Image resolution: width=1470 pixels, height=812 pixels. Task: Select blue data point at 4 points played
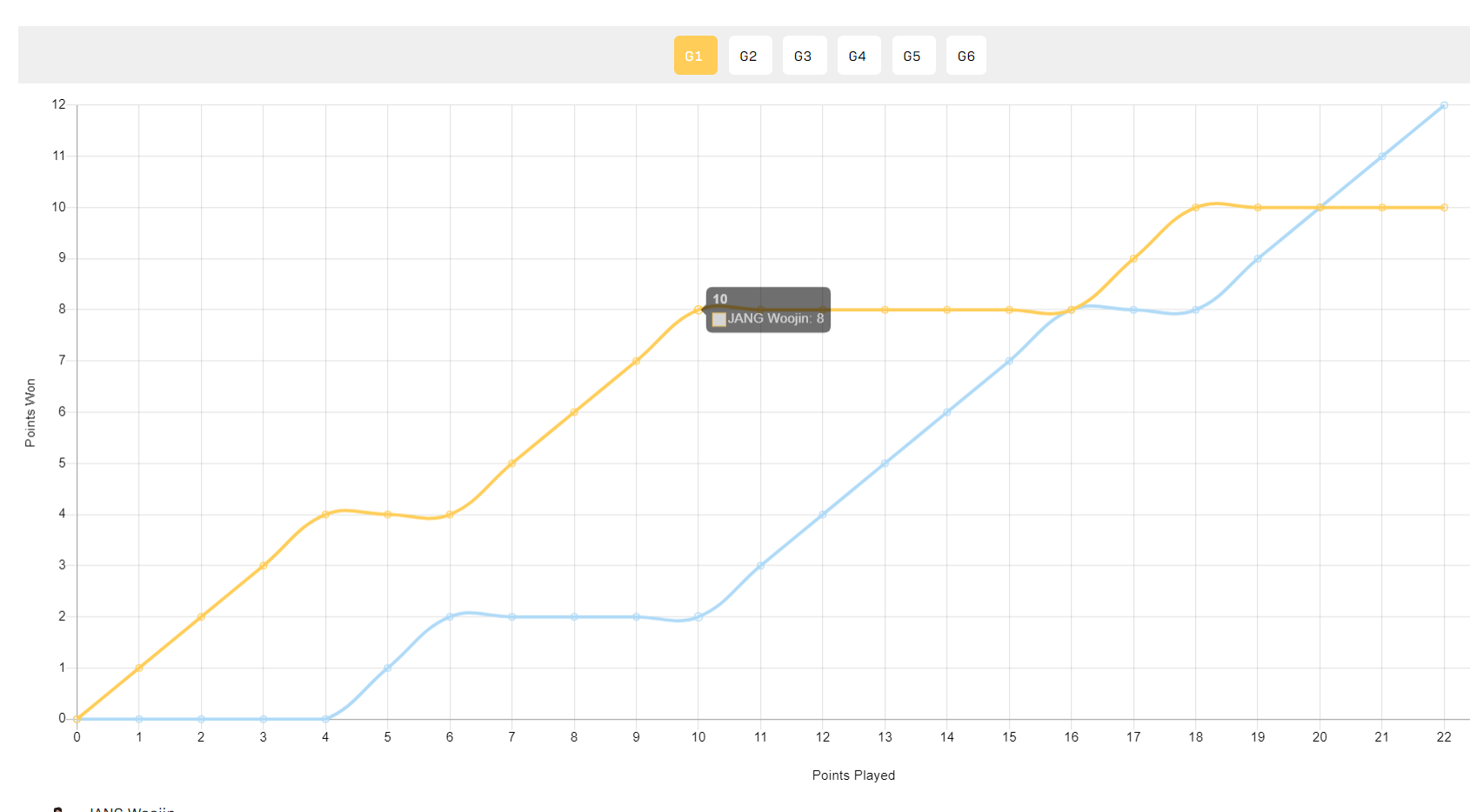click(325, 719)
